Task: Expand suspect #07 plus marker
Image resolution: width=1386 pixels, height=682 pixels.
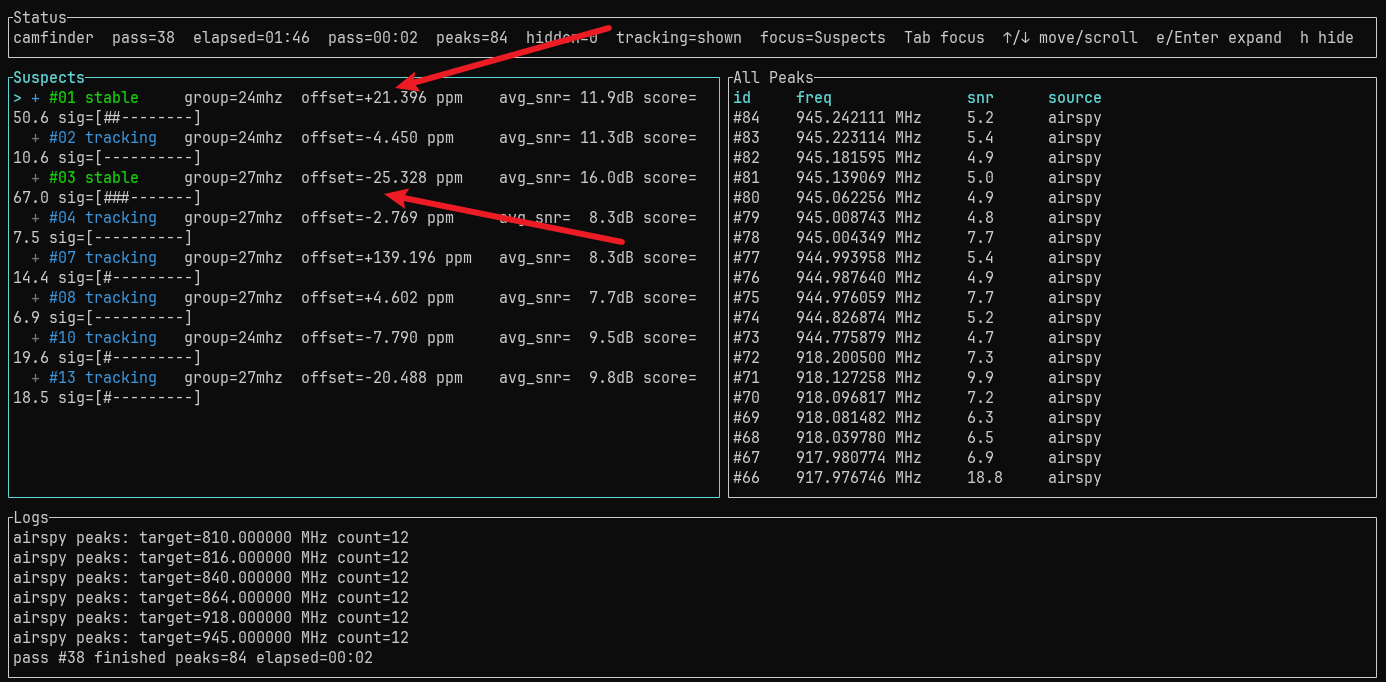Action: [x=36, y=258]
